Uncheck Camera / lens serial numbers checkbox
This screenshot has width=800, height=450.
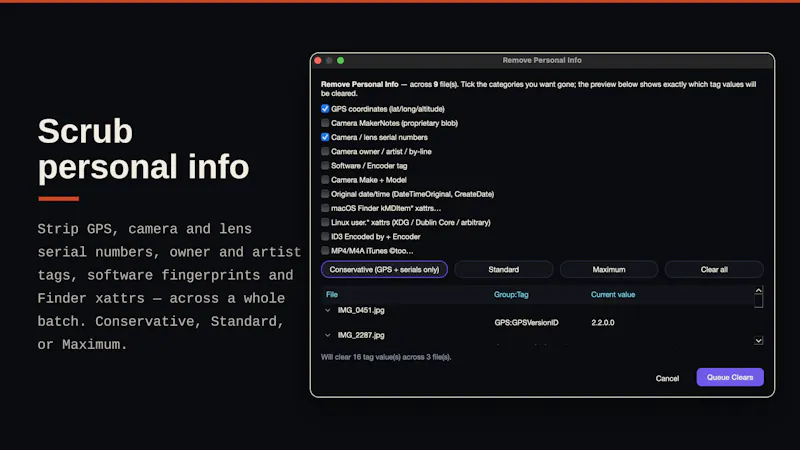click(x=325, y=137)
